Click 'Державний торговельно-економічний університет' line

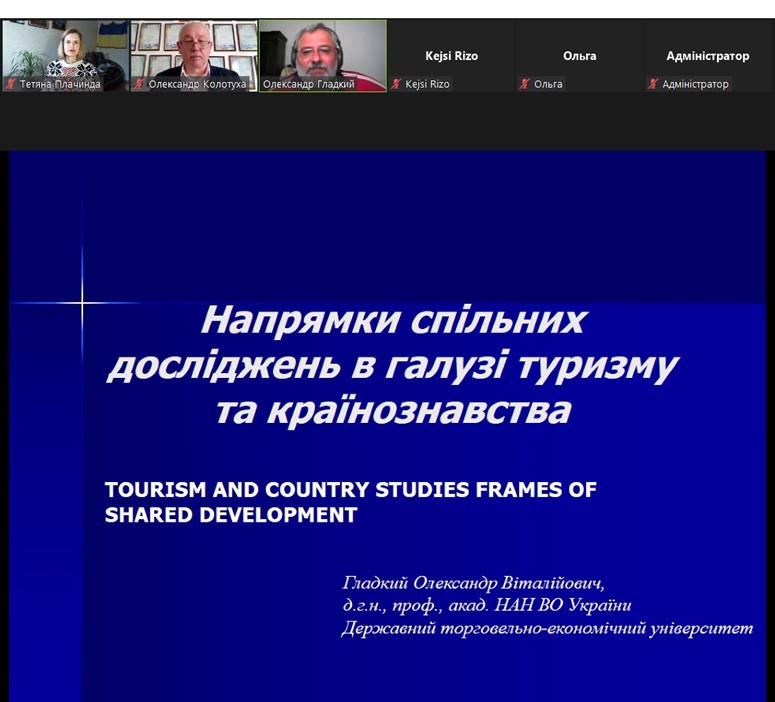[x=547, y=628]
